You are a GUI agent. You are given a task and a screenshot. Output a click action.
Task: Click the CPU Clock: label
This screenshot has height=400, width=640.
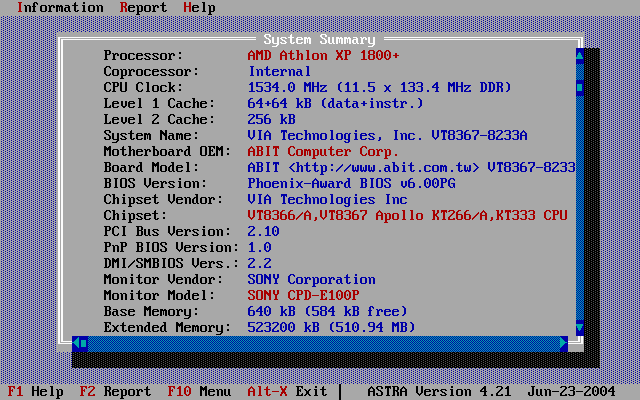[143, 87]
